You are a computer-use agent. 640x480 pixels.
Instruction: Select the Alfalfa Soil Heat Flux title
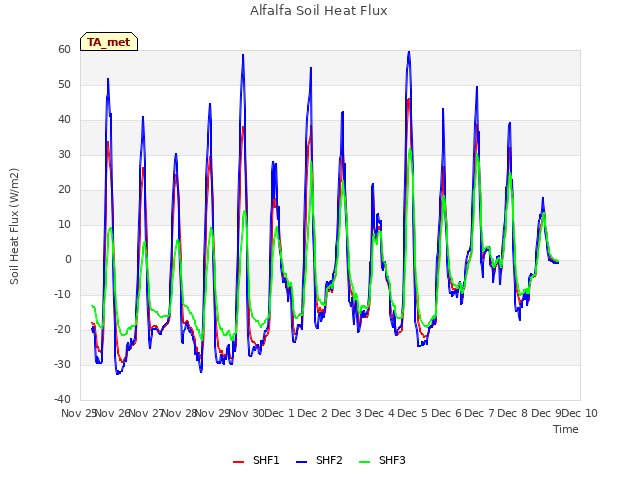tap(318, 11)
